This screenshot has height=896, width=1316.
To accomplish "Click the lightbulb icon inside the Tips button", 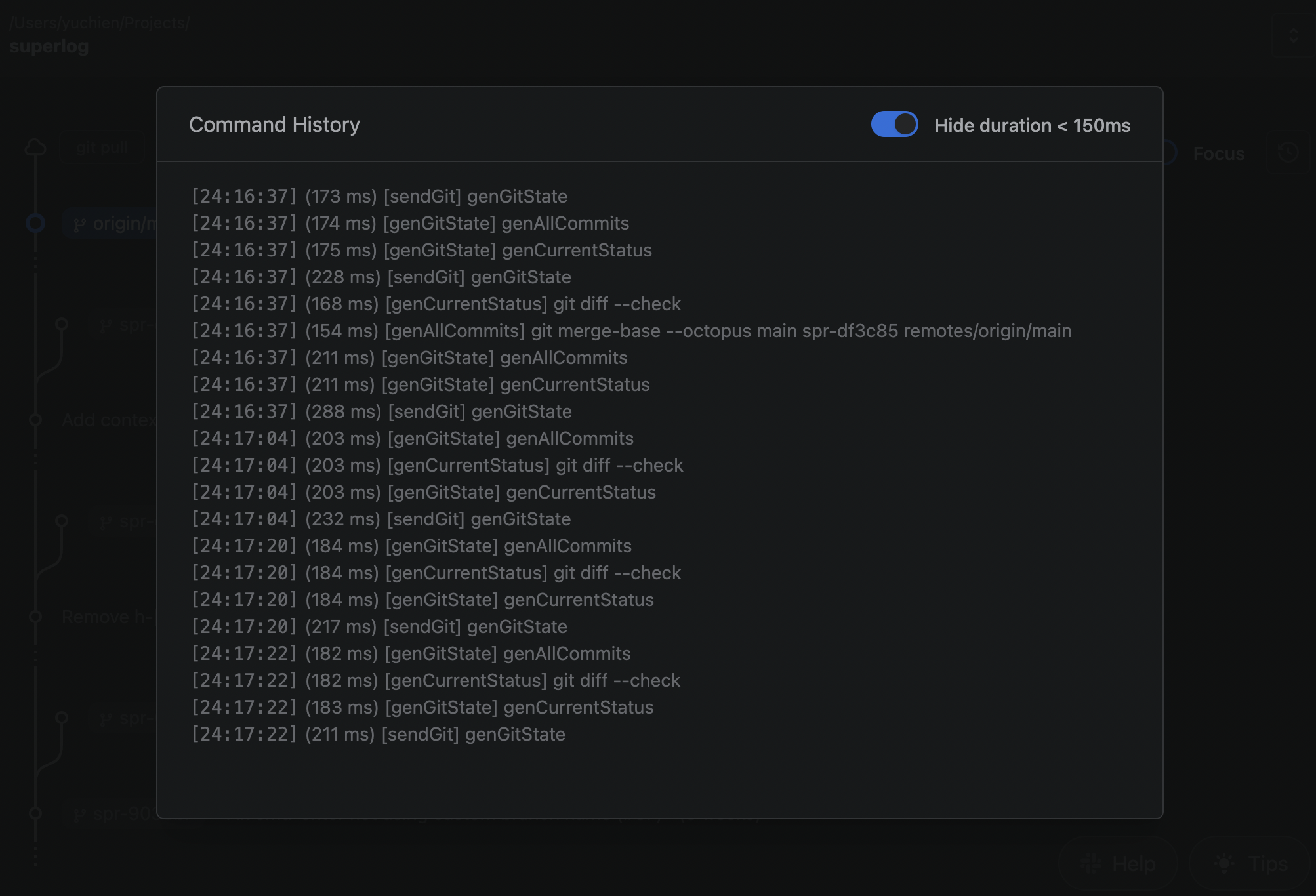I will pos(1223,863).
